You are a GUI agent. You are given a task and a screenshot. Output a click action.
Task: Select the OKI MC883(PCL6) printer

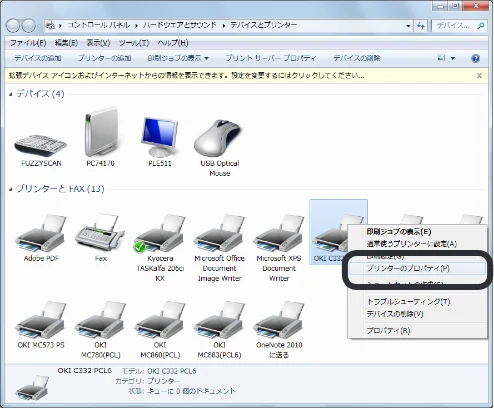219,320
